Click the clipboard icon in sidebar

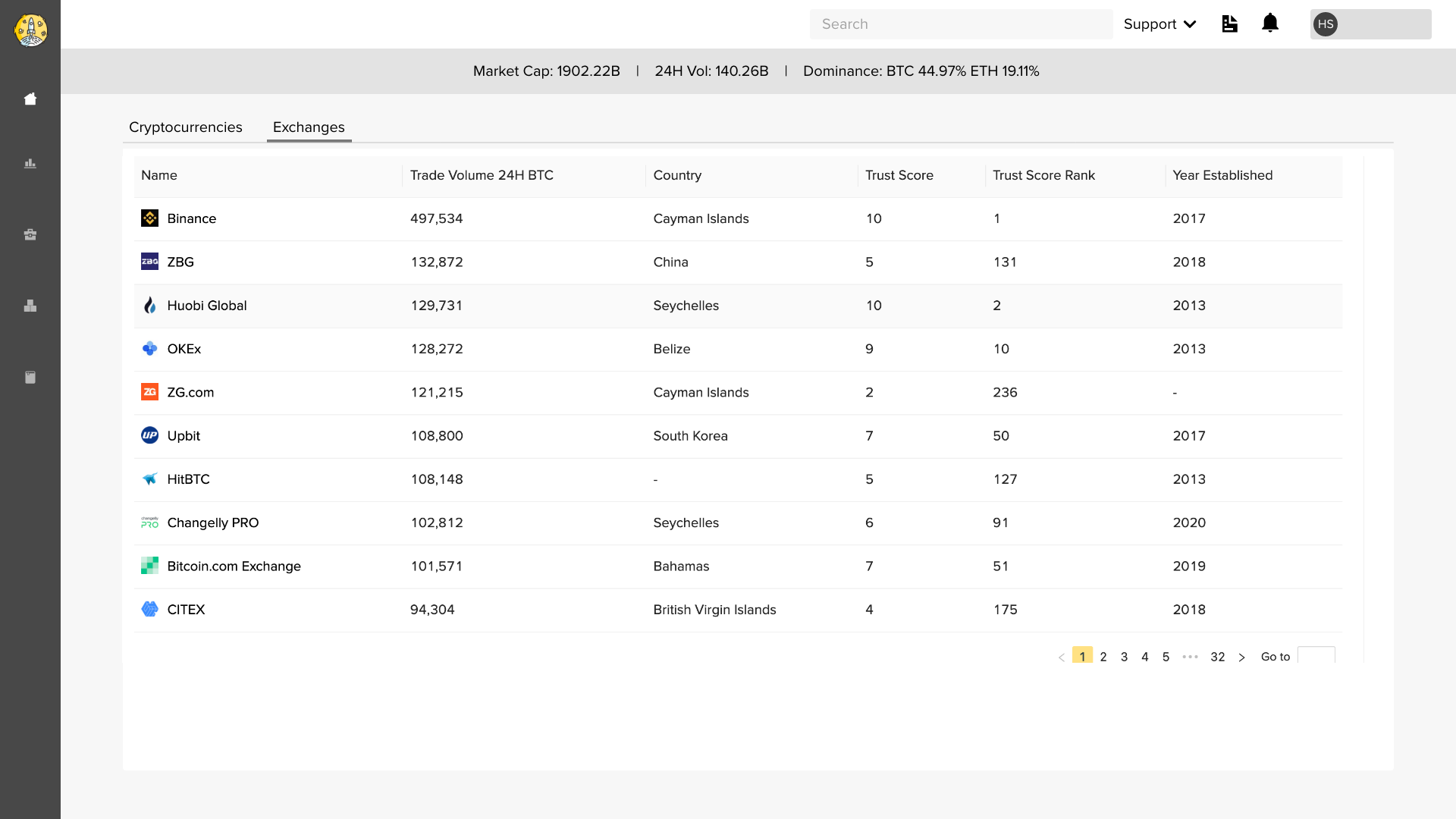[30, 377]
